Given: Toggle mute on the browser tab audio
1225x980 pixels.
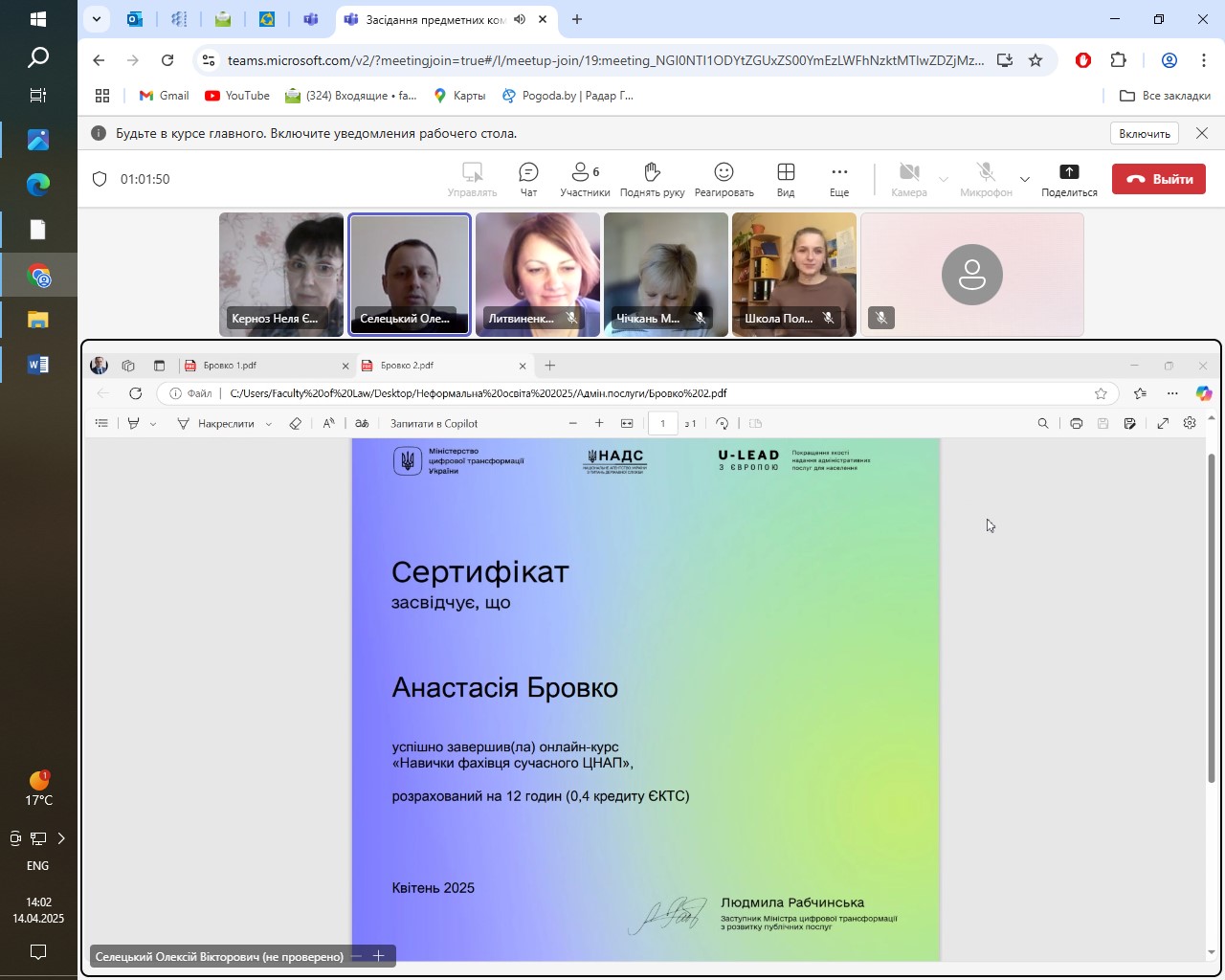Looking at the screenshot, I should [x=519, y=19].
